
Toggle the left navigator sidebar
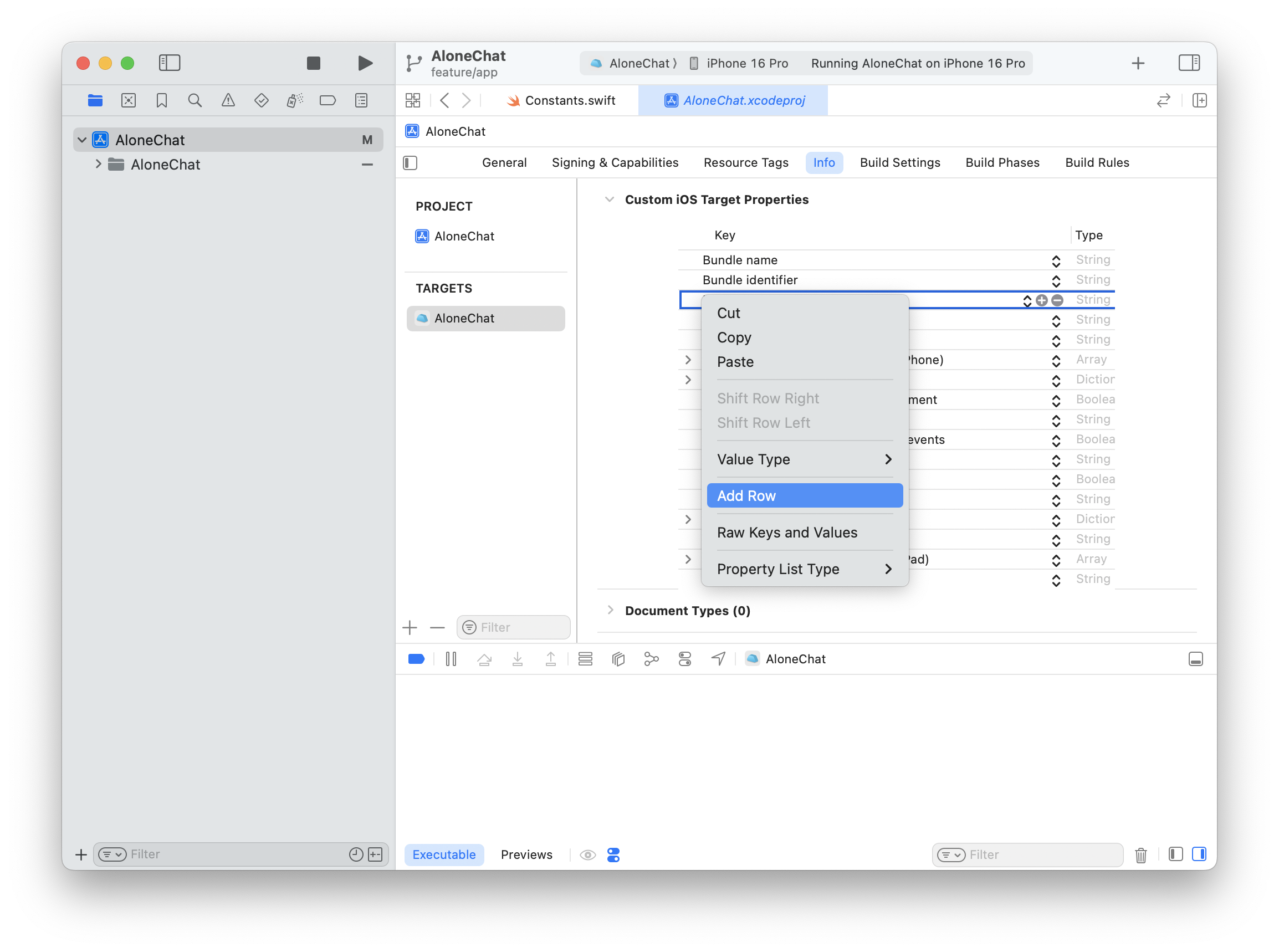170,63
